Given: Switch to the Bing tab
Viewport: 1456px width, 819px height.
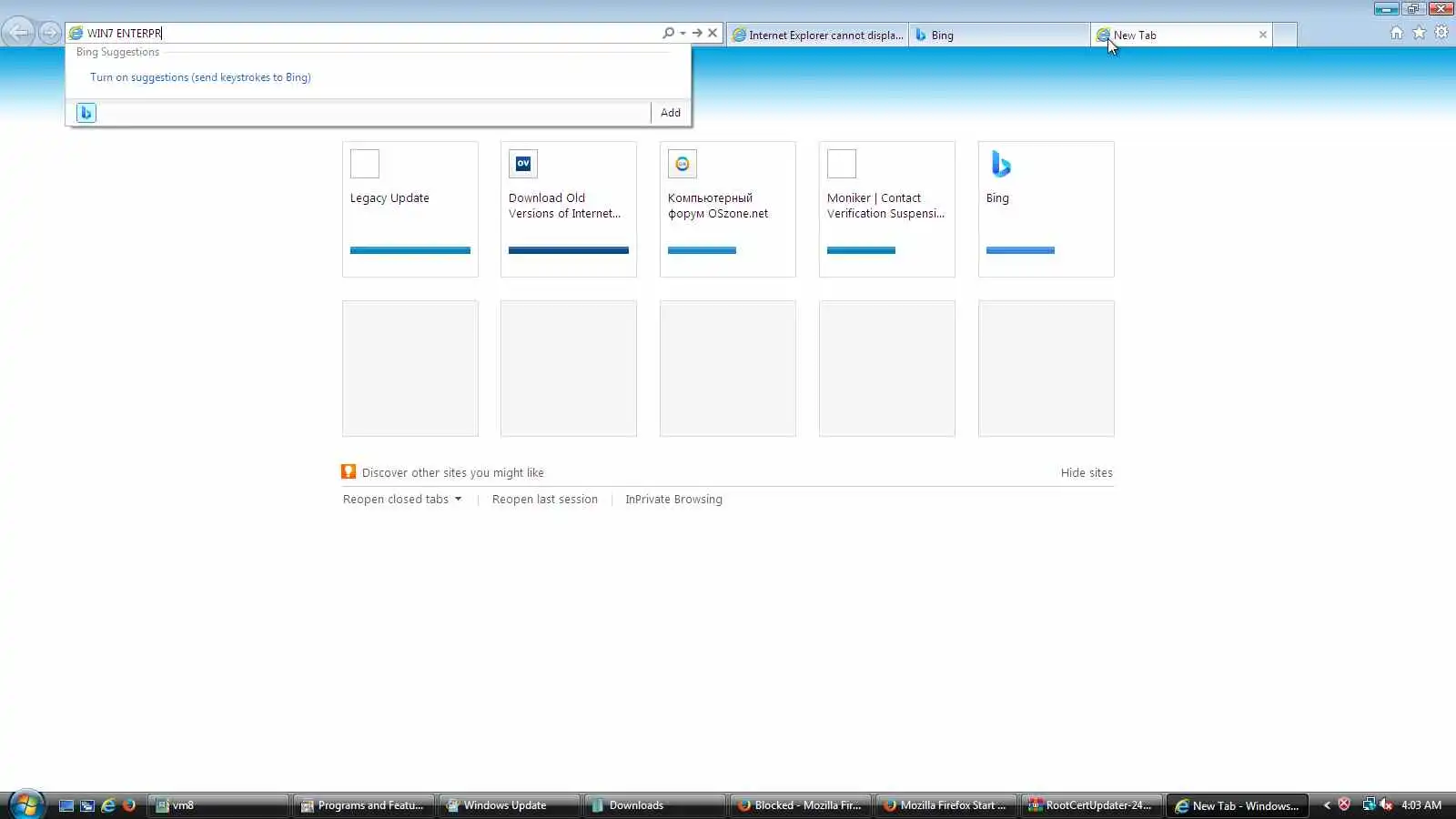Looking at the screenshot, I should (999, 35).
